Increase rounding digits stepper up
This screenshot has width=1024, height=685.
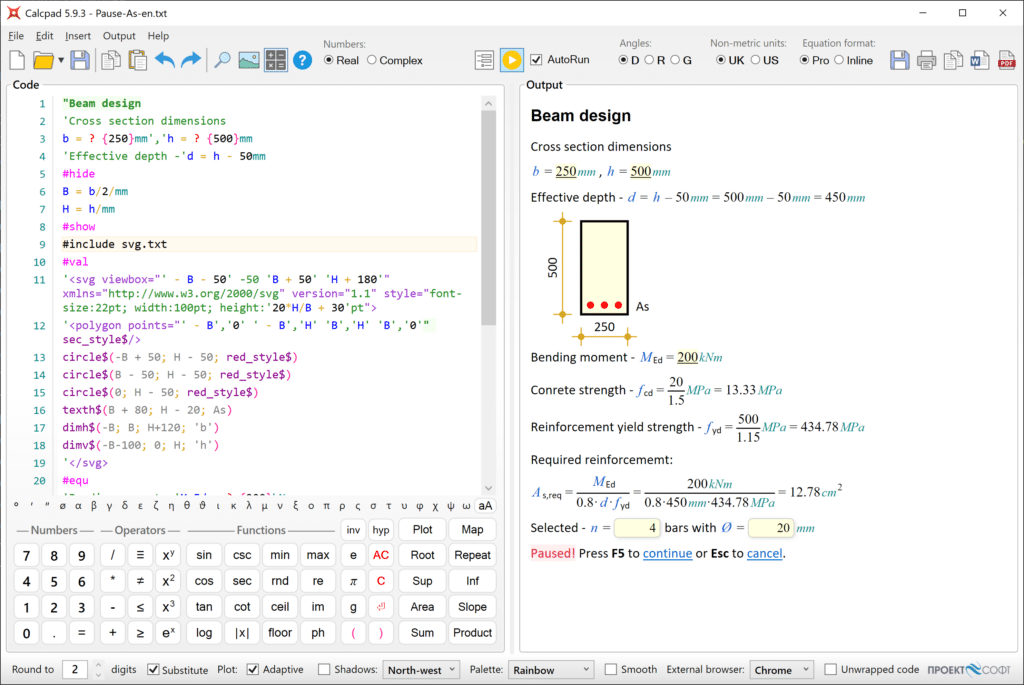point(98,665)
